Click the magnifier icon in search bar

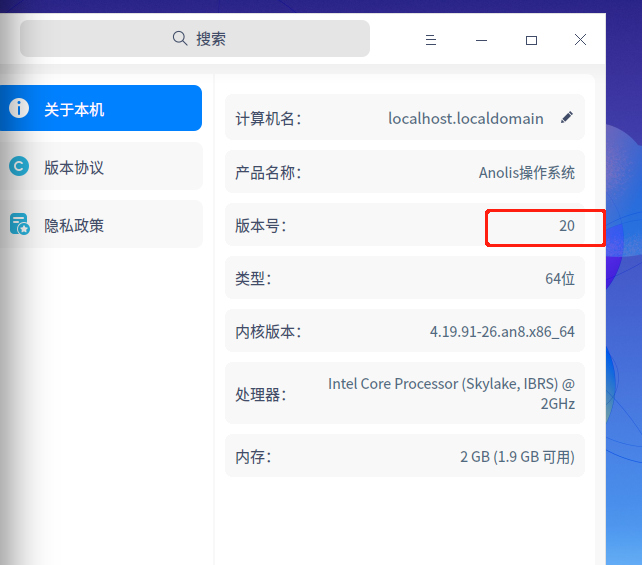(180, 38)
